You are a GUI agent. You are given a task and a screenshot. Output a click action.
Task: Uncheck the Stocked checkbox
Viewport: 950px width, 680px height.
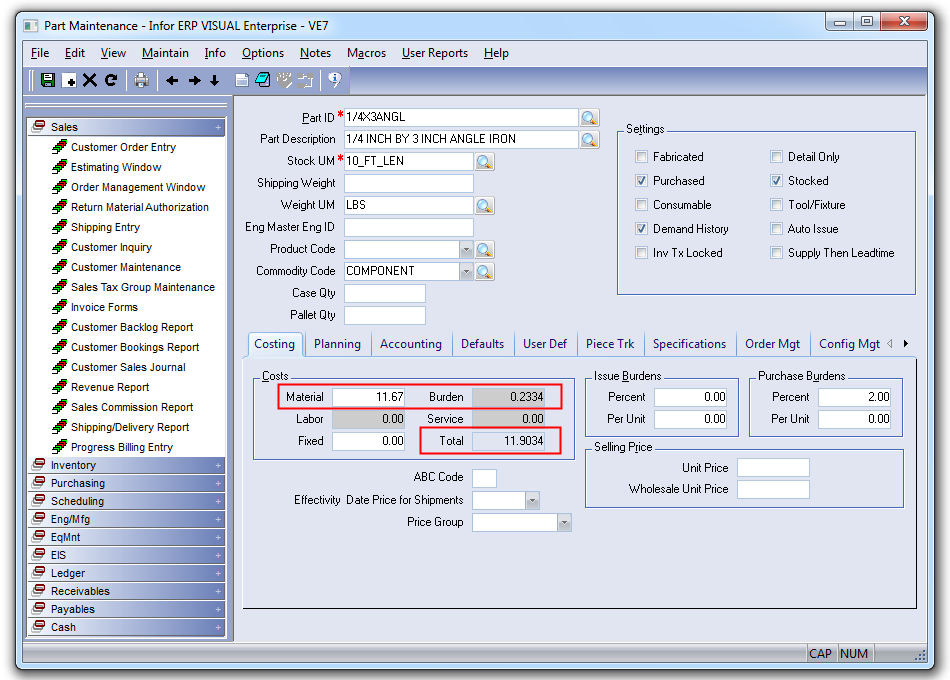coord(776,181)
